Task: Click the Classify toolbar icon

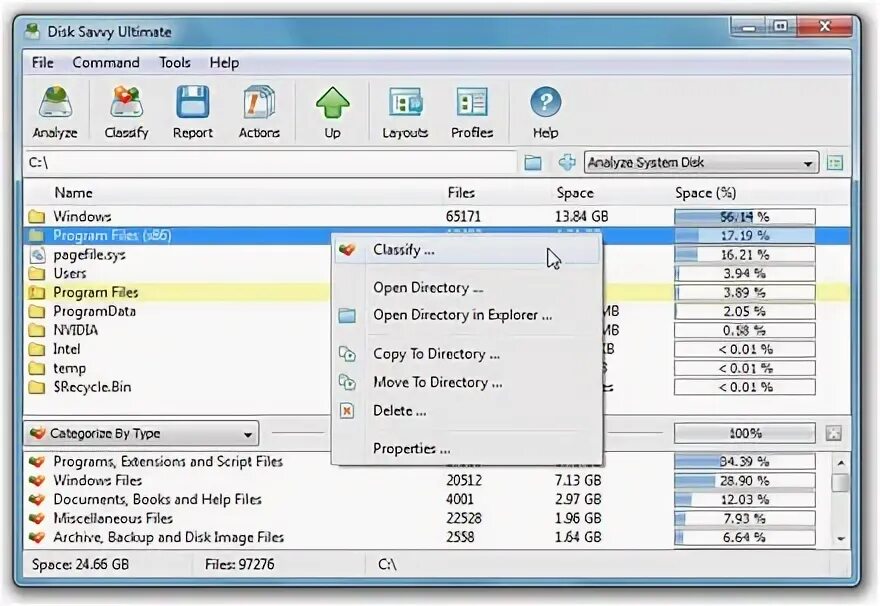Action: 126,102
